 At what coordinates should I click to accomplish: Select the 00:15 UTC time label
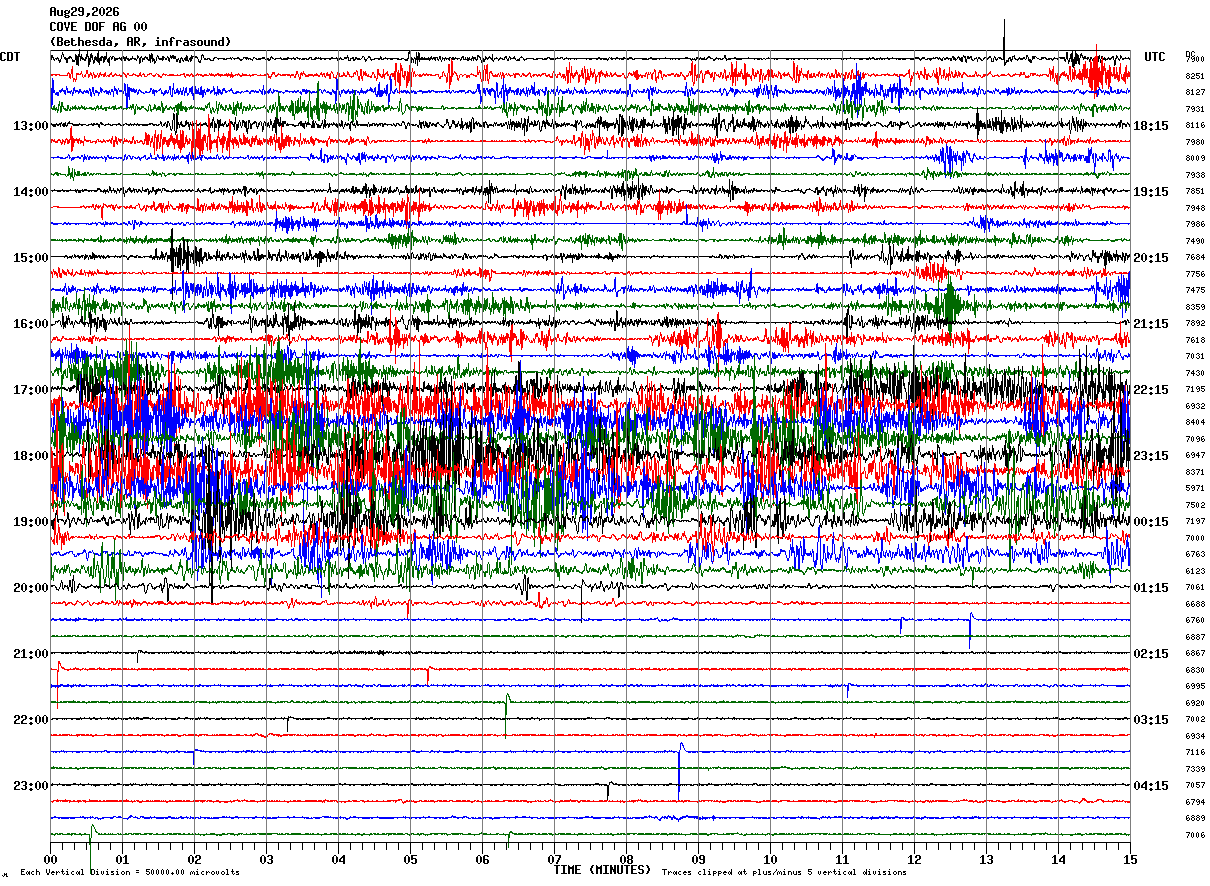[1152, 522]
